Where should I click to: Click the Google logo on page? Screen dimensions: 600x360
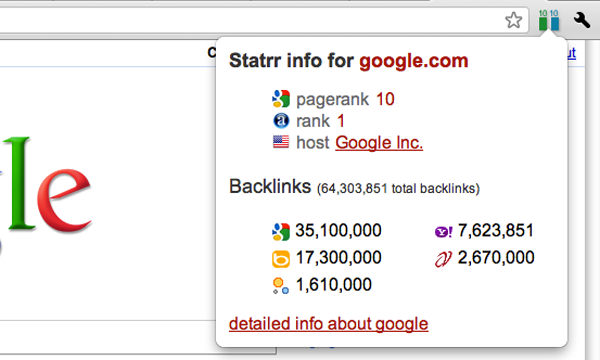pyautogui.click(x=44, y=186)
